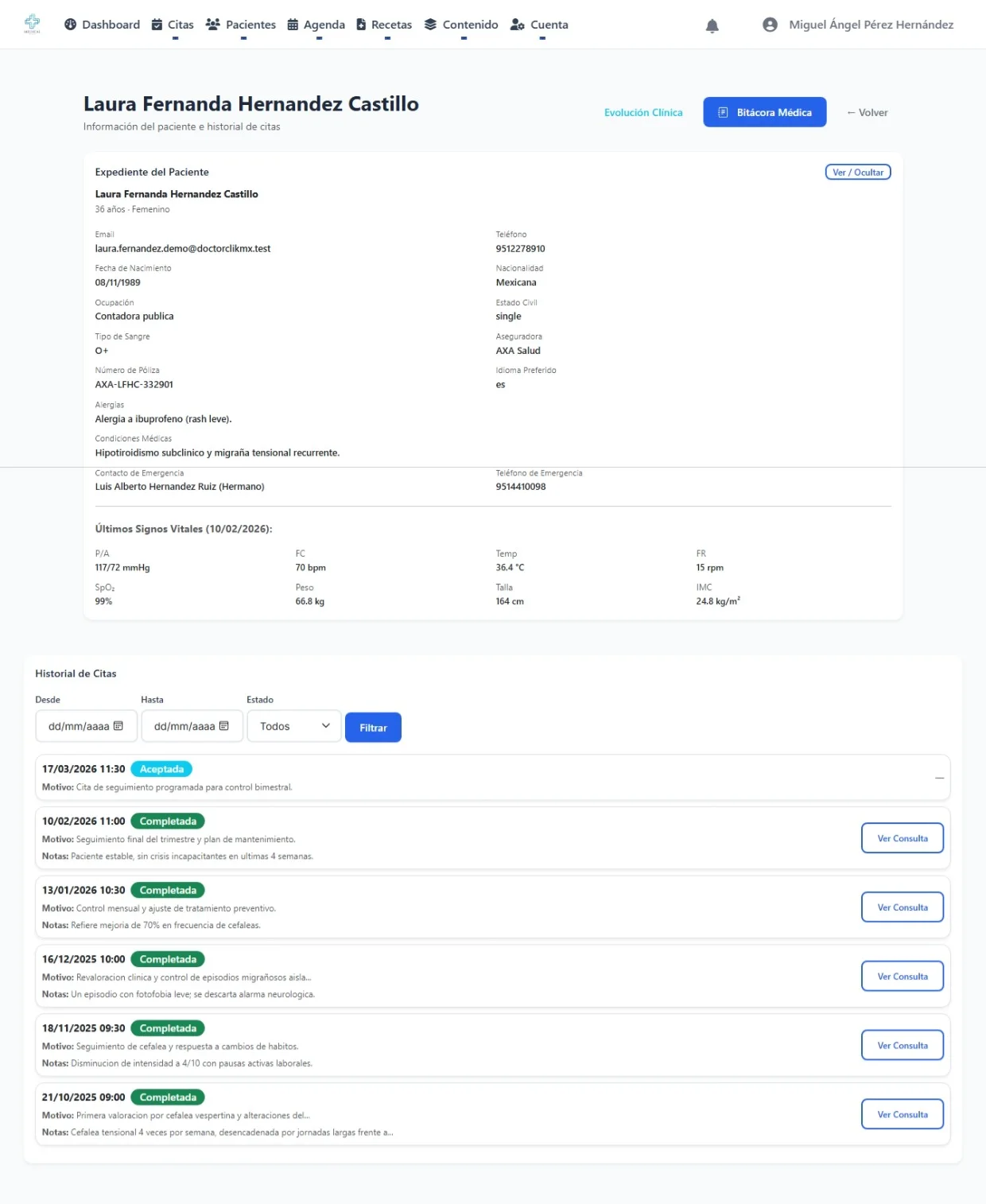View consultation from 10/02/2026
986x1204 pixels.
(902, 838)
